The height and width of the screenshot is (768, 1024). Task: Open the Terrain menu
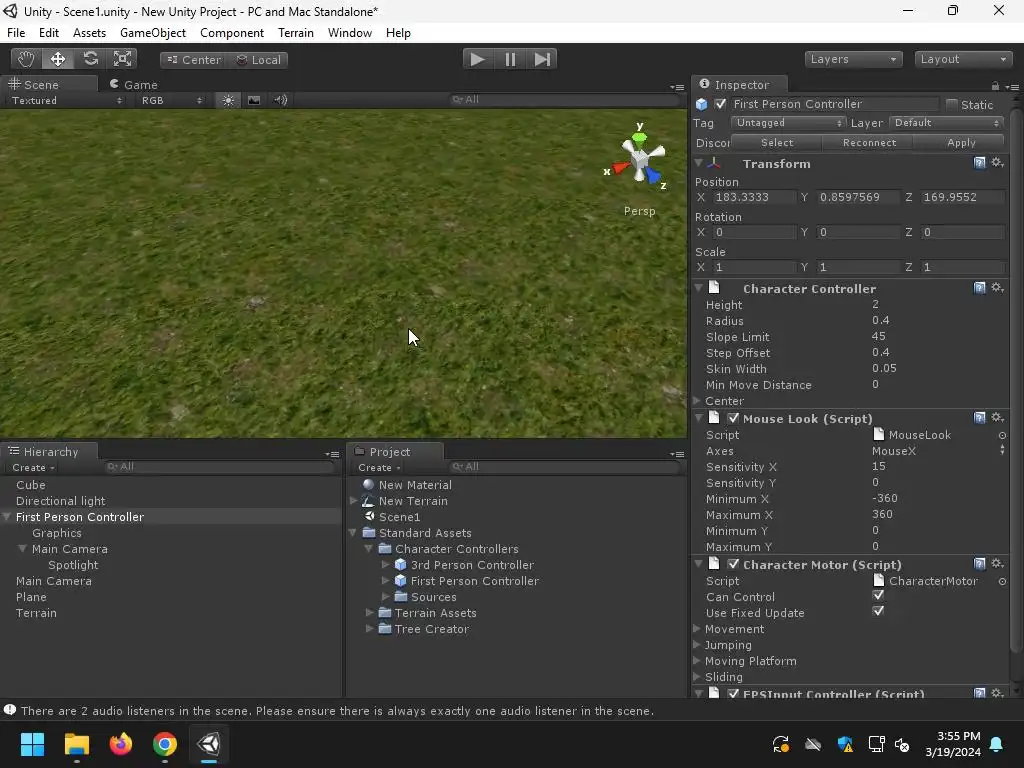click(x=296, y=33)
